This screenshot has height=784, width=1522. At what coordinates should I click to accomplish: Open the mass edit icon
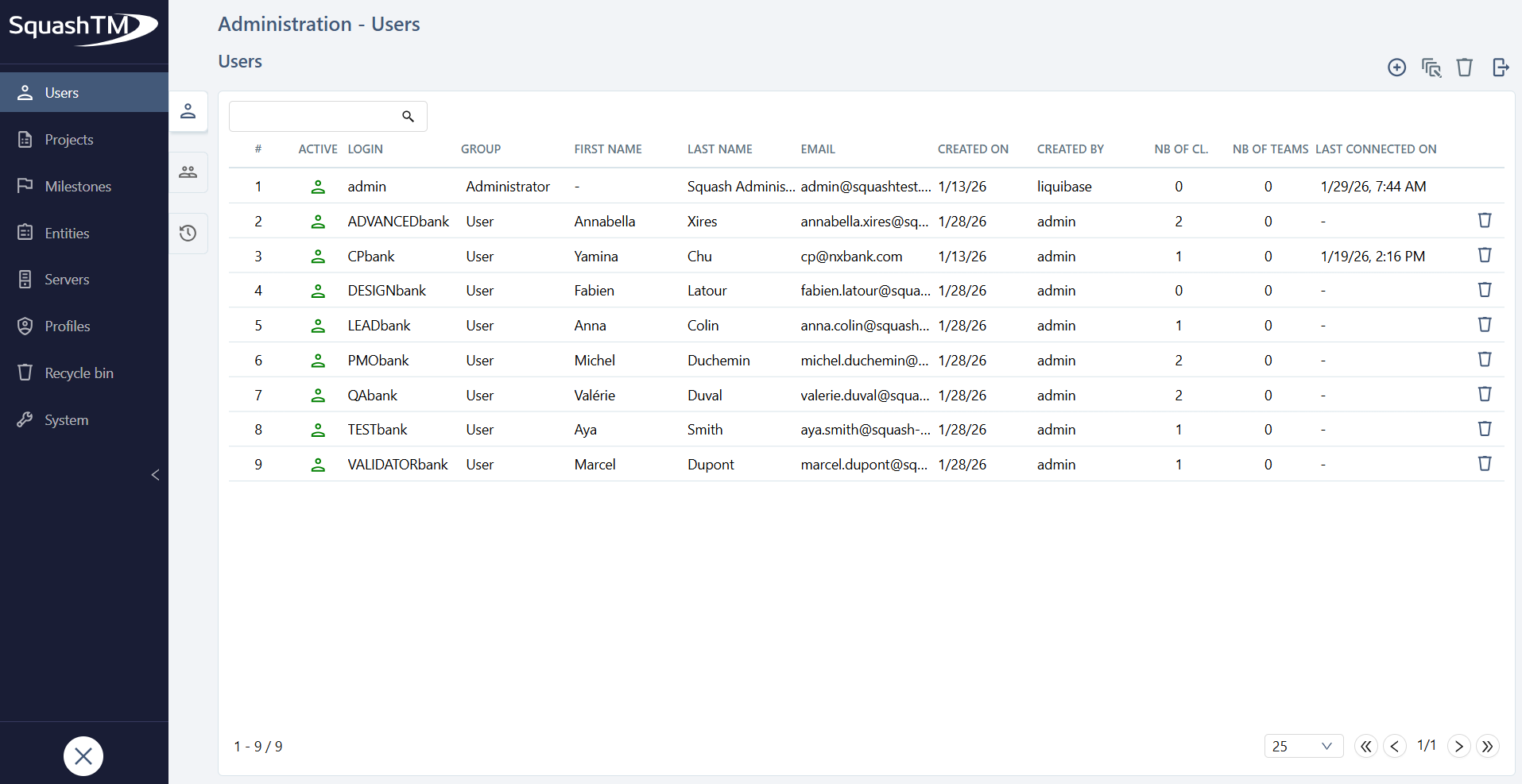coord(1431,68)
